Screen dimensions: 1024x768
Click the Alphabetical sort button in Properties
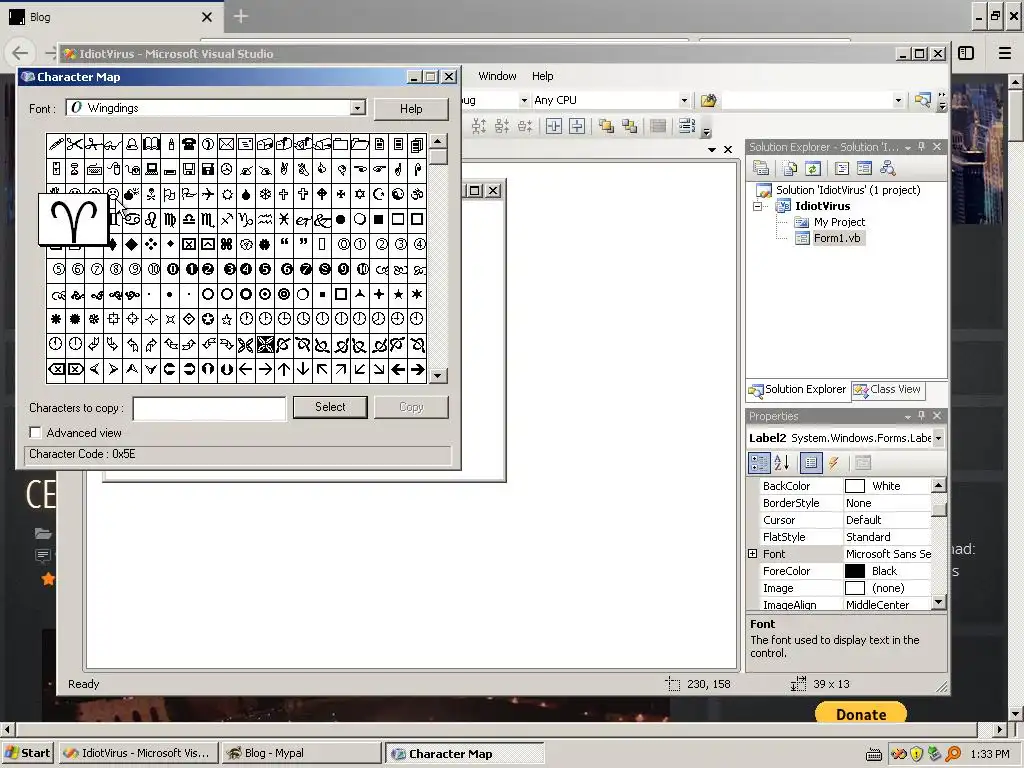(x=782, y=463)
